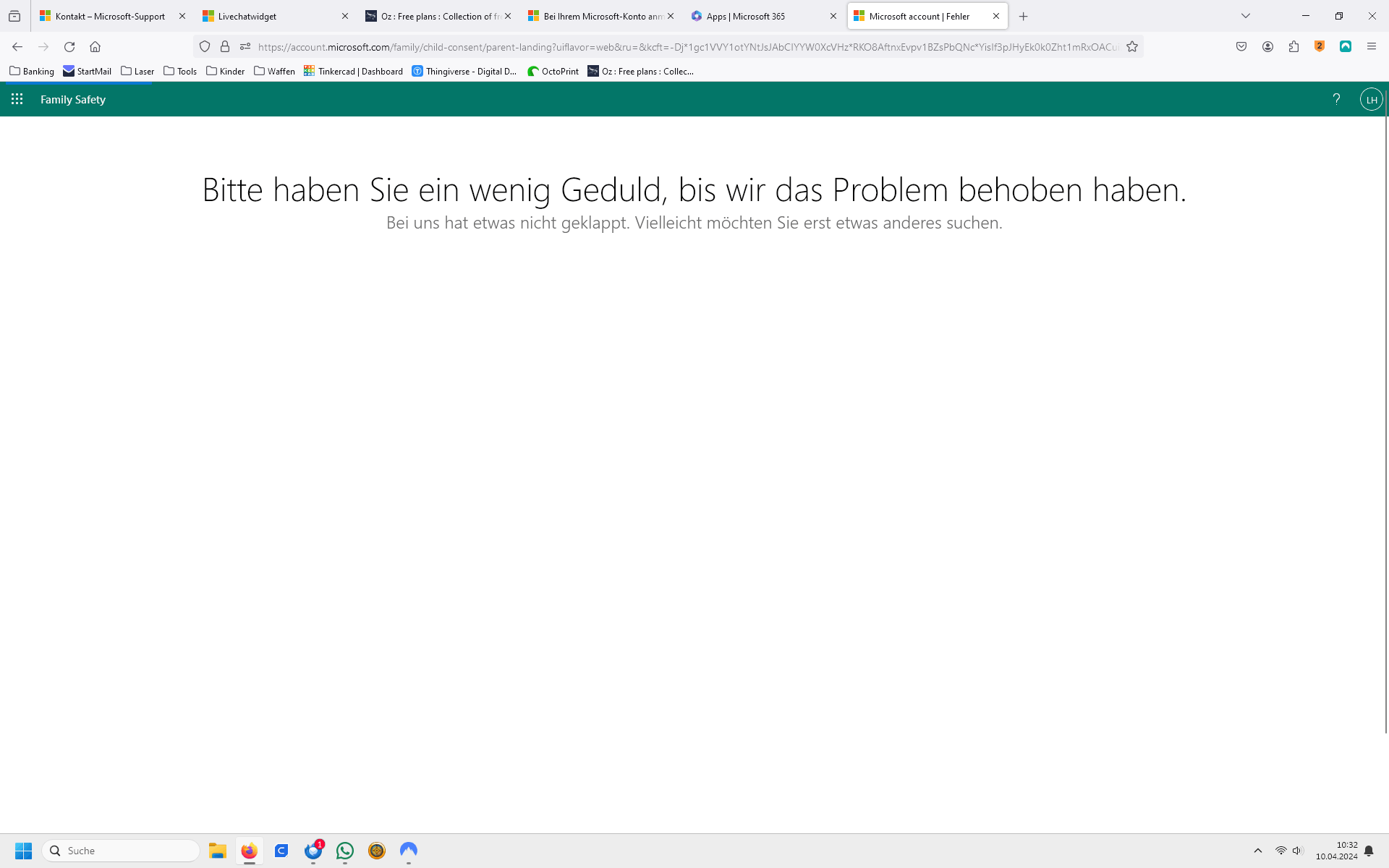Open the Microsoft app launcher grid
The image size is (1389, 868).
[17, 99]
